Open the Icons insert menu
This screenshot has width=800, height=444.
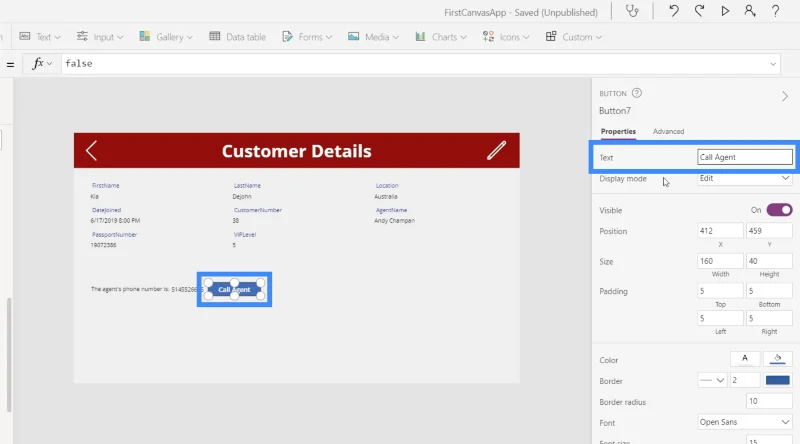pyautogui.click(x=506, y=37)
